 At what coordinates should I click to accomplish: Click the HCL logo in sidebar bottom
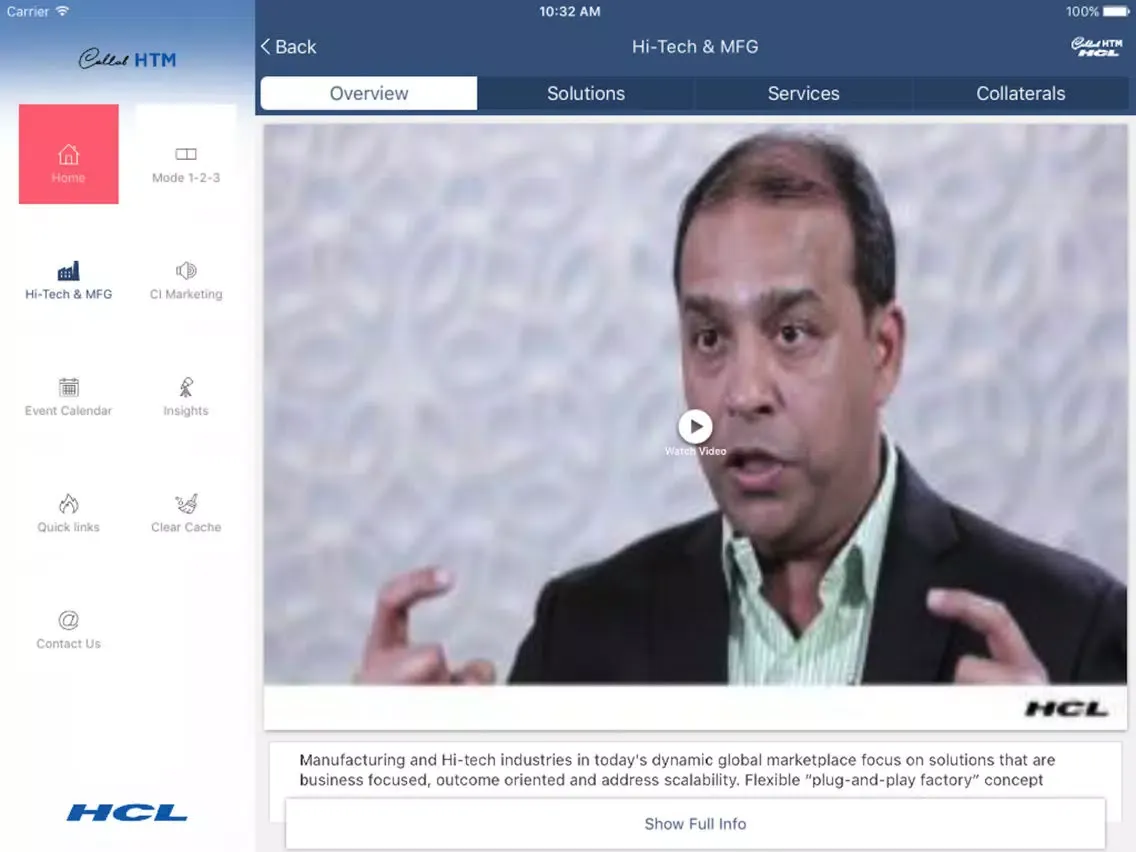[127, 812]
